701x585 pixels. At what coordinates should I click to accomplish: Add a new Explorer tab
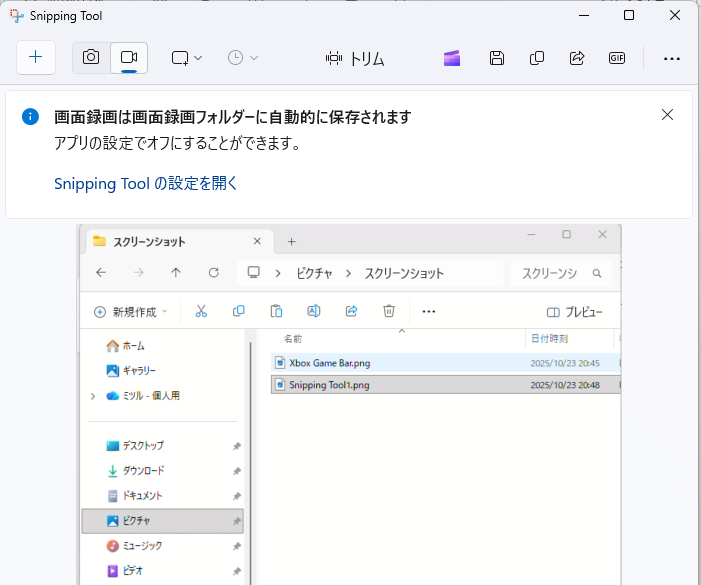pyautogui.click(x=291, y=242)
